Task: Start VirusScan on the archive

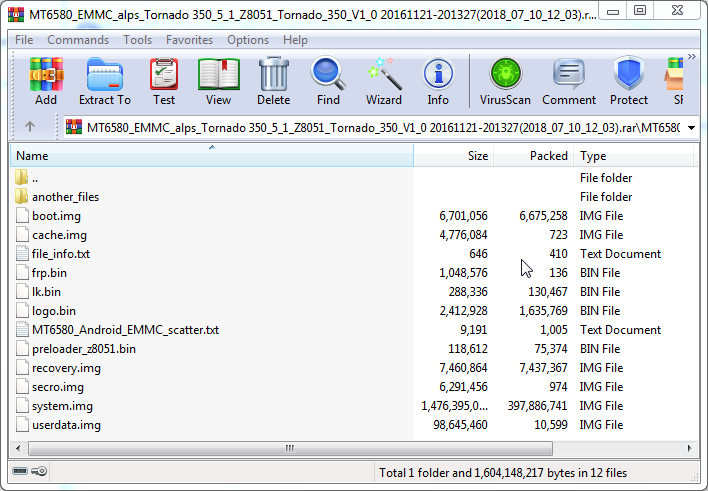Action: pos(505,82)
